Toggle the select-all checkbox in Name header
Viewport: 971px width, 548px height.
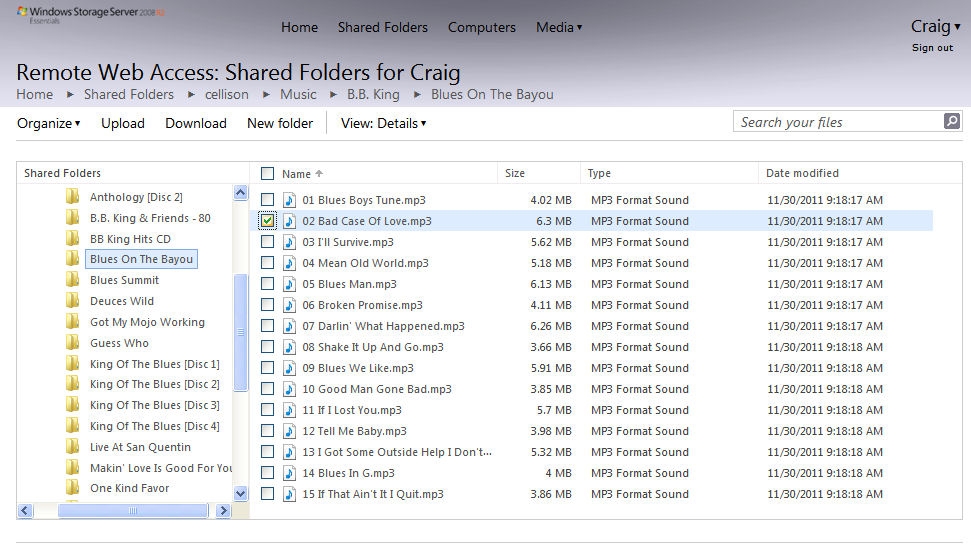point(268,173)
